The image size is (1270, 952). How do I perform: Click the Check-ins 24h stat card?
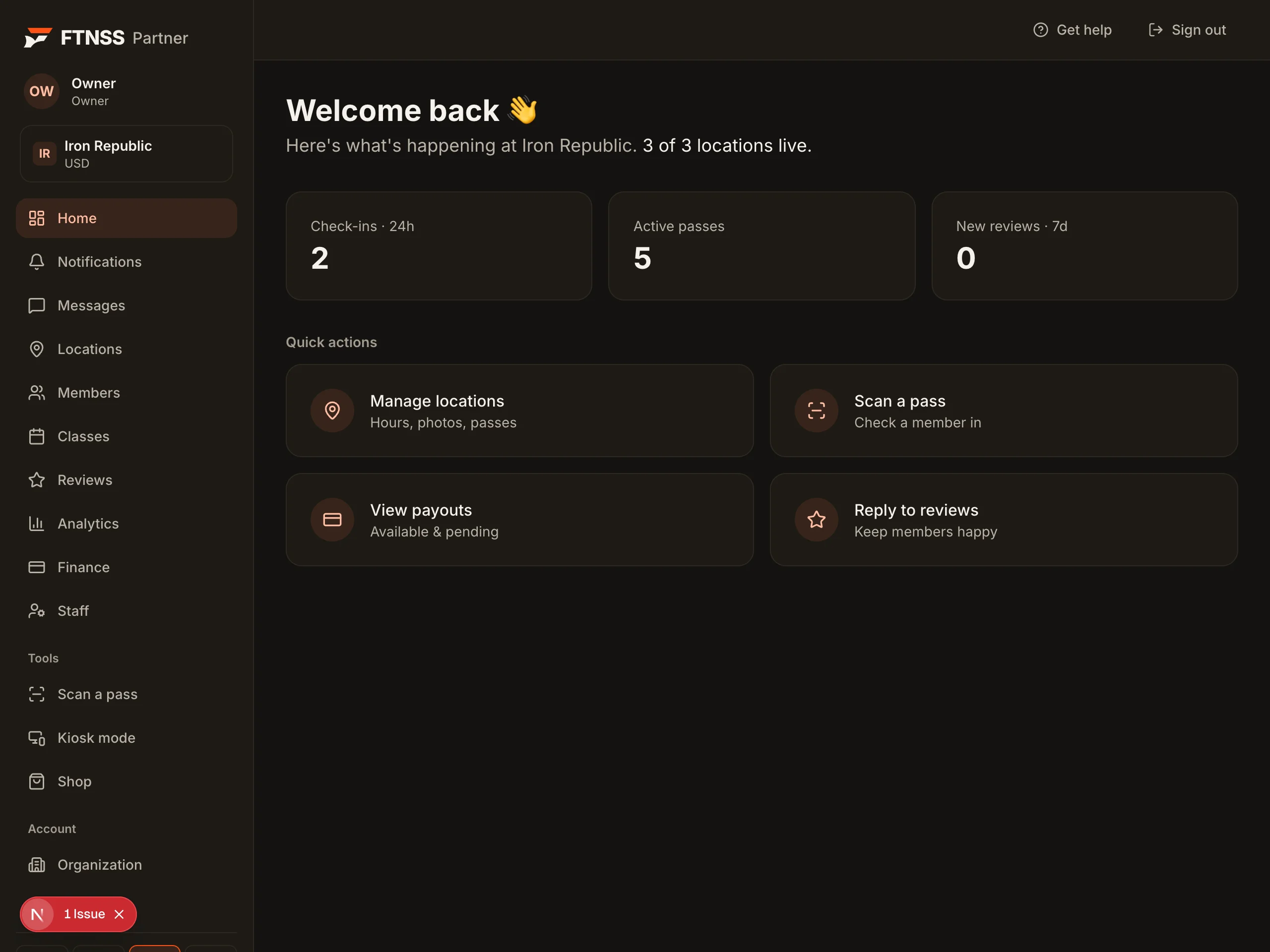coord(439,245)
